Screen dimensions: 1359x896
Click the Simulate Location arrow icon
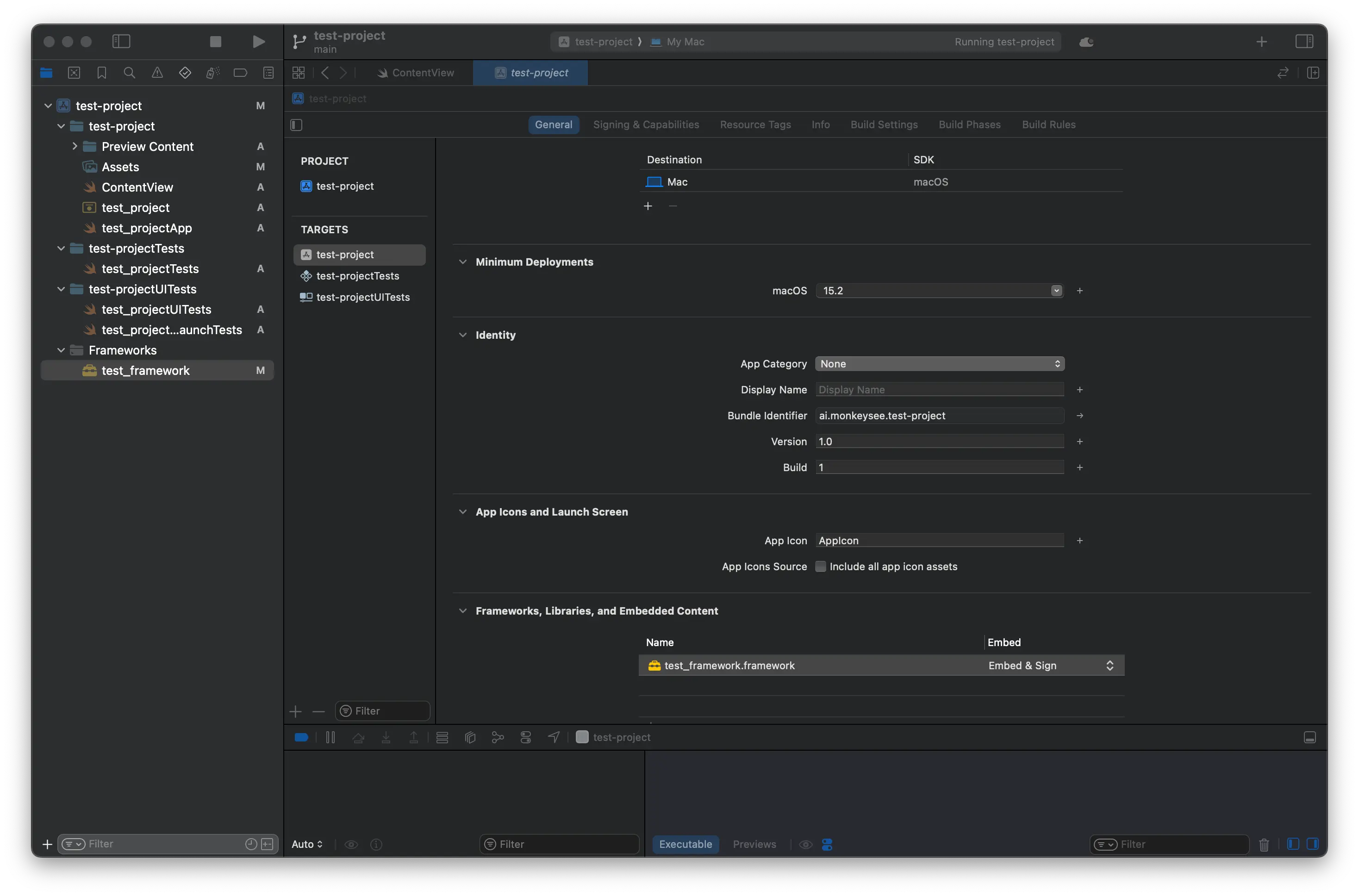click(553, 737)
